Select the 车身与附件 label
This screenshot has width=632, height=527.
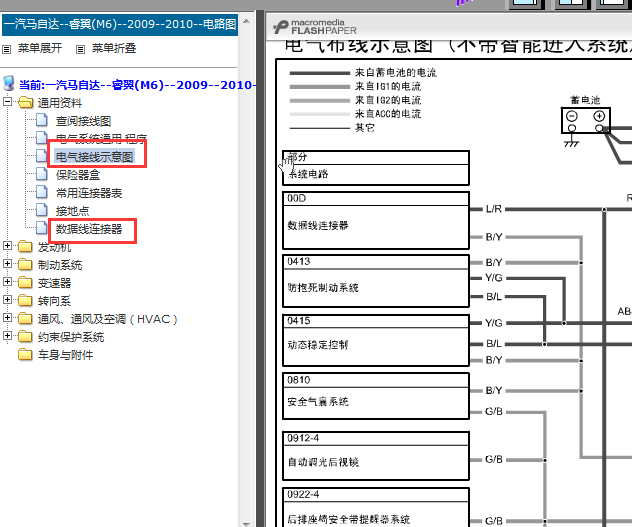click(65, 355)
